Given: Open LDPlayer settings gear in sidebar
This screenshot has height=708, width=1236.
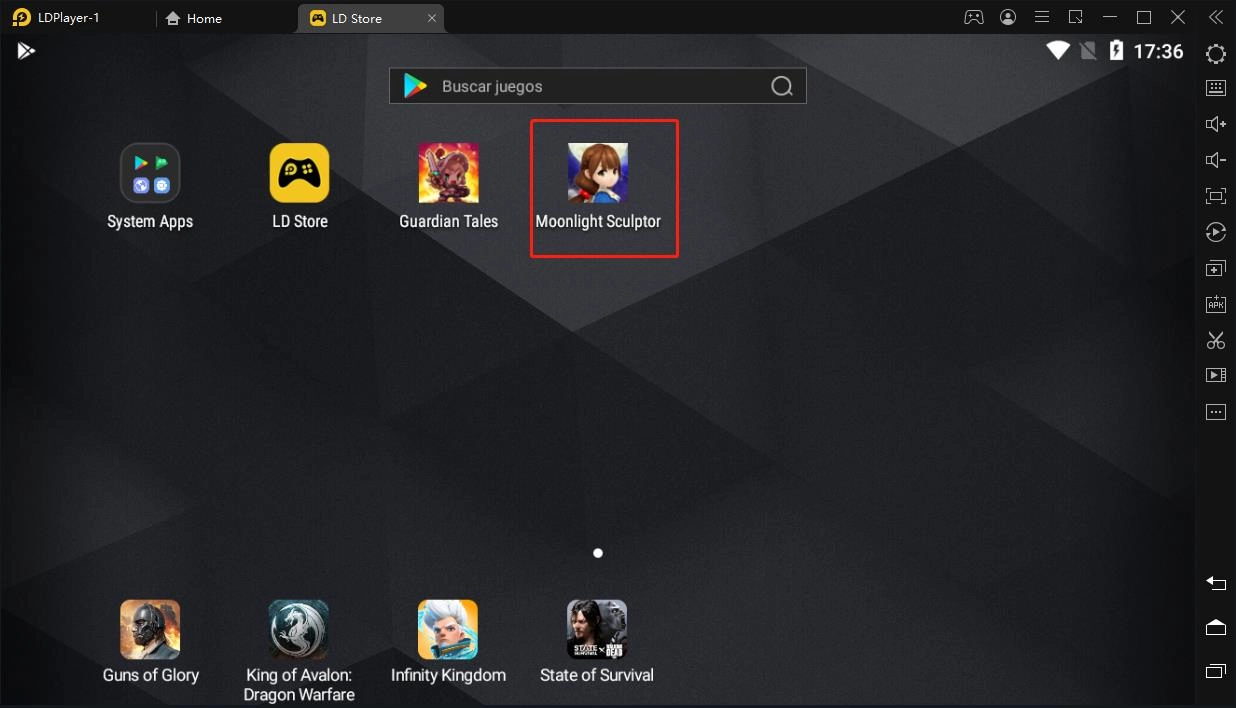Looking at the screenshot, I should click(x=1216, y=54).
